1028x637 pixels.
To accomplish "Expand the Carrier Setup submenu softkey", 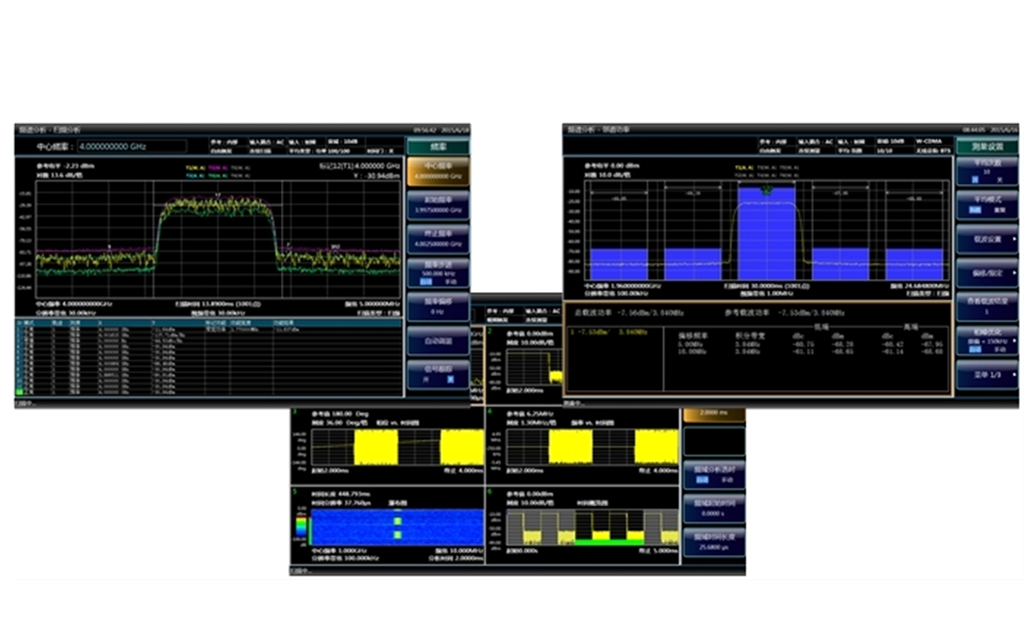I will click(x=986, y=240).
